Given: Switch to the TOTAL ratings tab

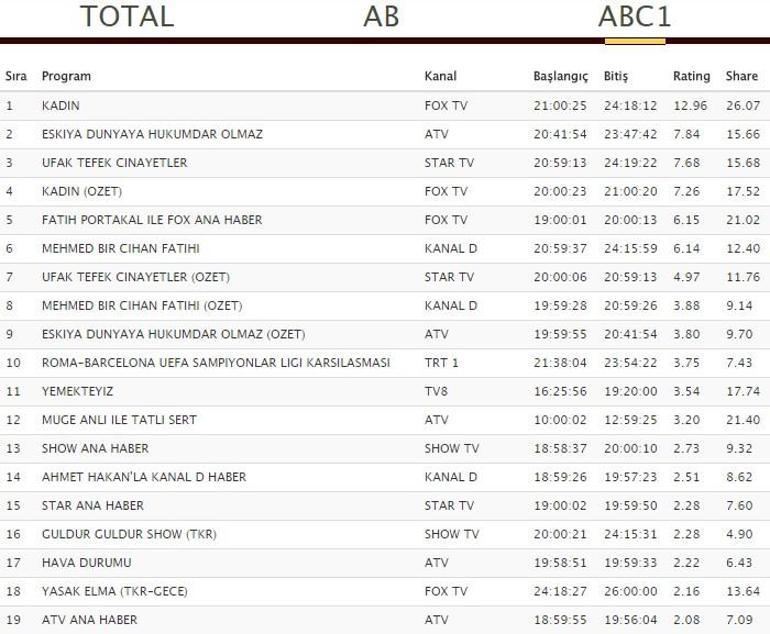Looking at the screenshot, I should 127,16.
